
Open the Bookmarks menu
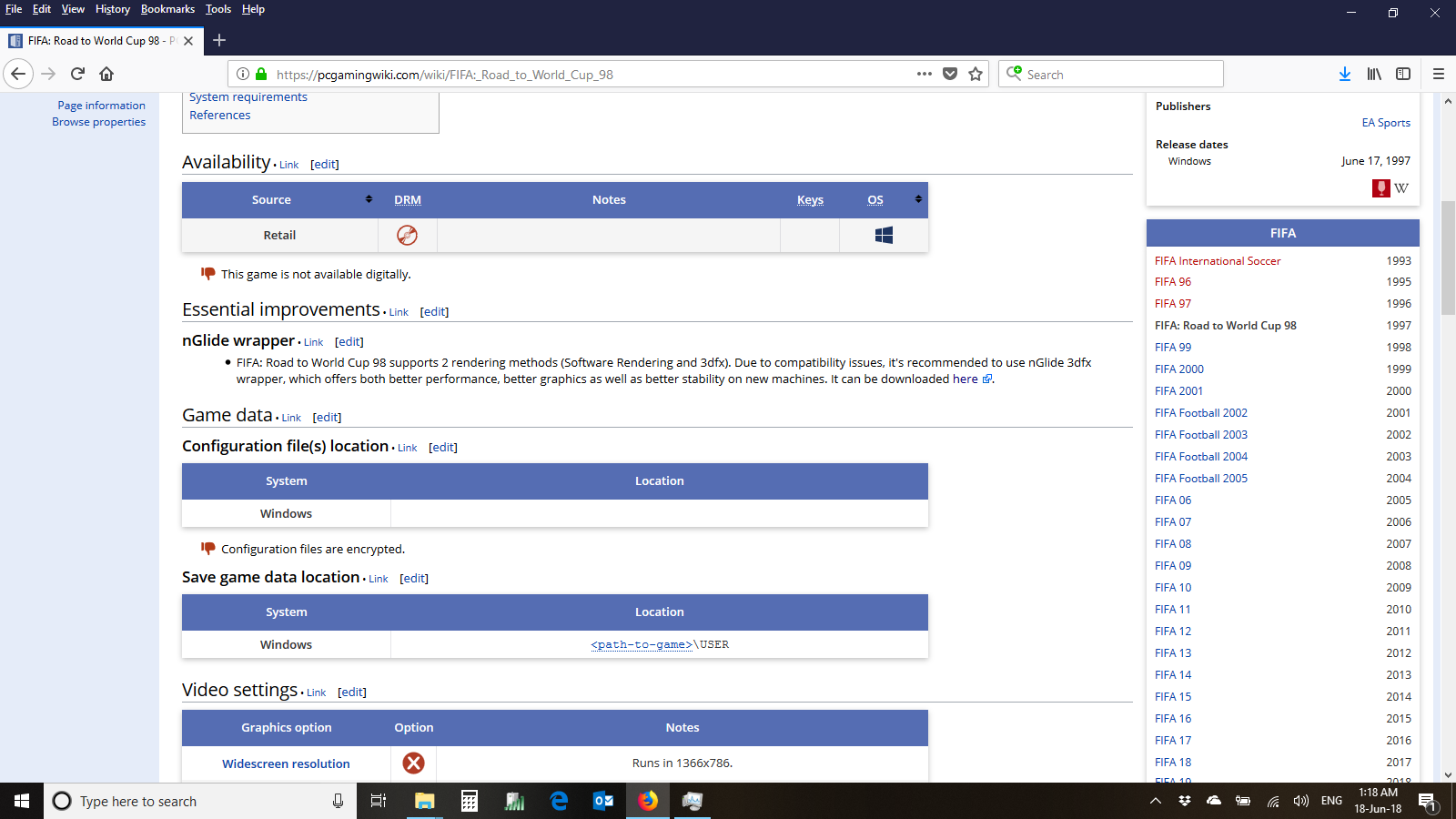point(167,9)
